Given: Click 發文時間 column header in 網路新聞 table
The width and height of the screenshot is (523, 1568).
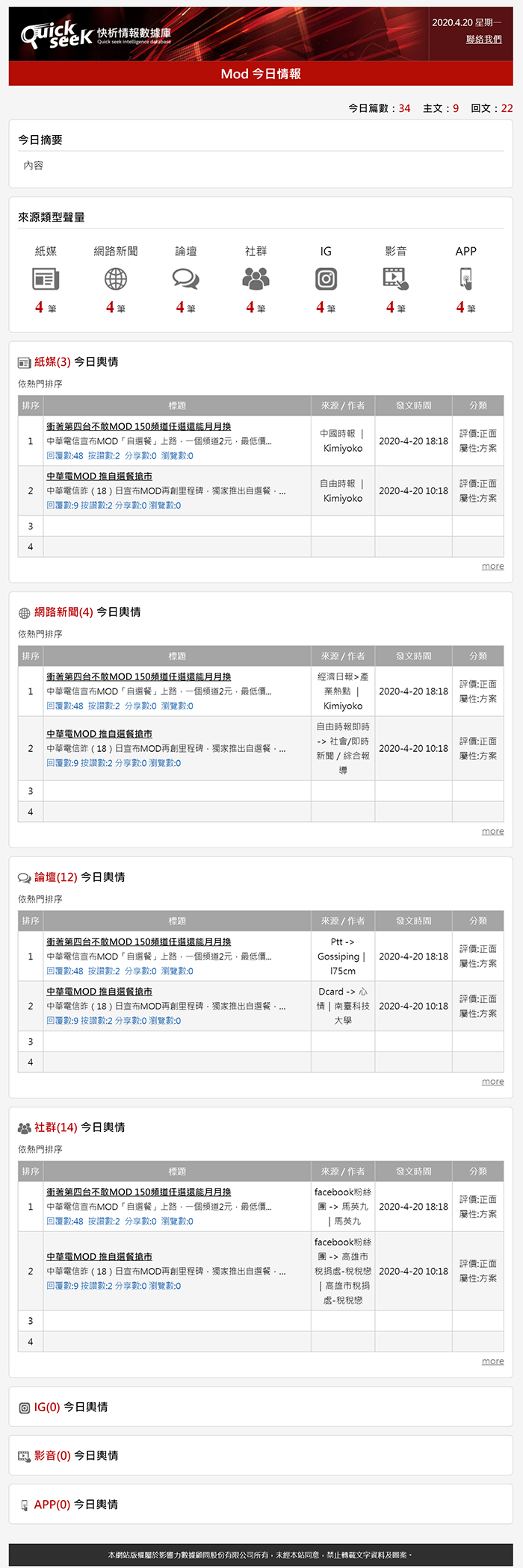Looking at the screenshot, I should (413, 656).
